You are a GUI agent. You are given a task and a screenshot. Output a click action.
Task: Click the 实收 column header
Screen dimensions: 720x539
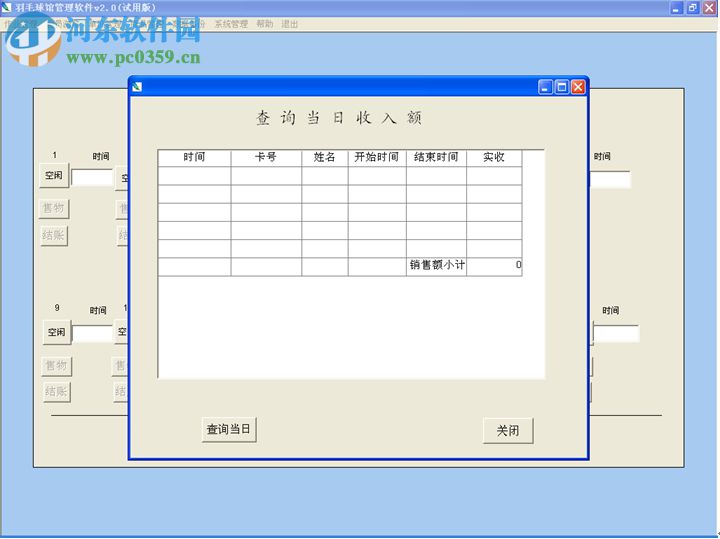(x=494, y=157)
